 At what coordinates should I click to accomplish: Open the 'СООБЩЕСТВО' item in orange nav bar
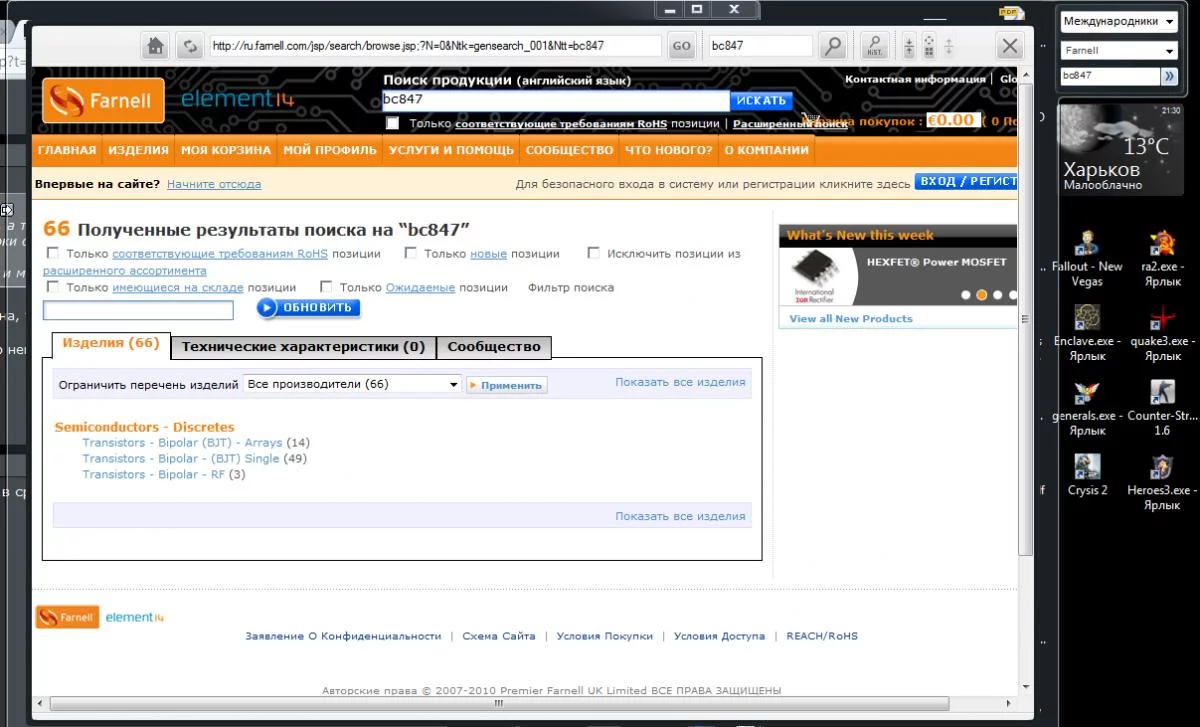tap(569, 150)
